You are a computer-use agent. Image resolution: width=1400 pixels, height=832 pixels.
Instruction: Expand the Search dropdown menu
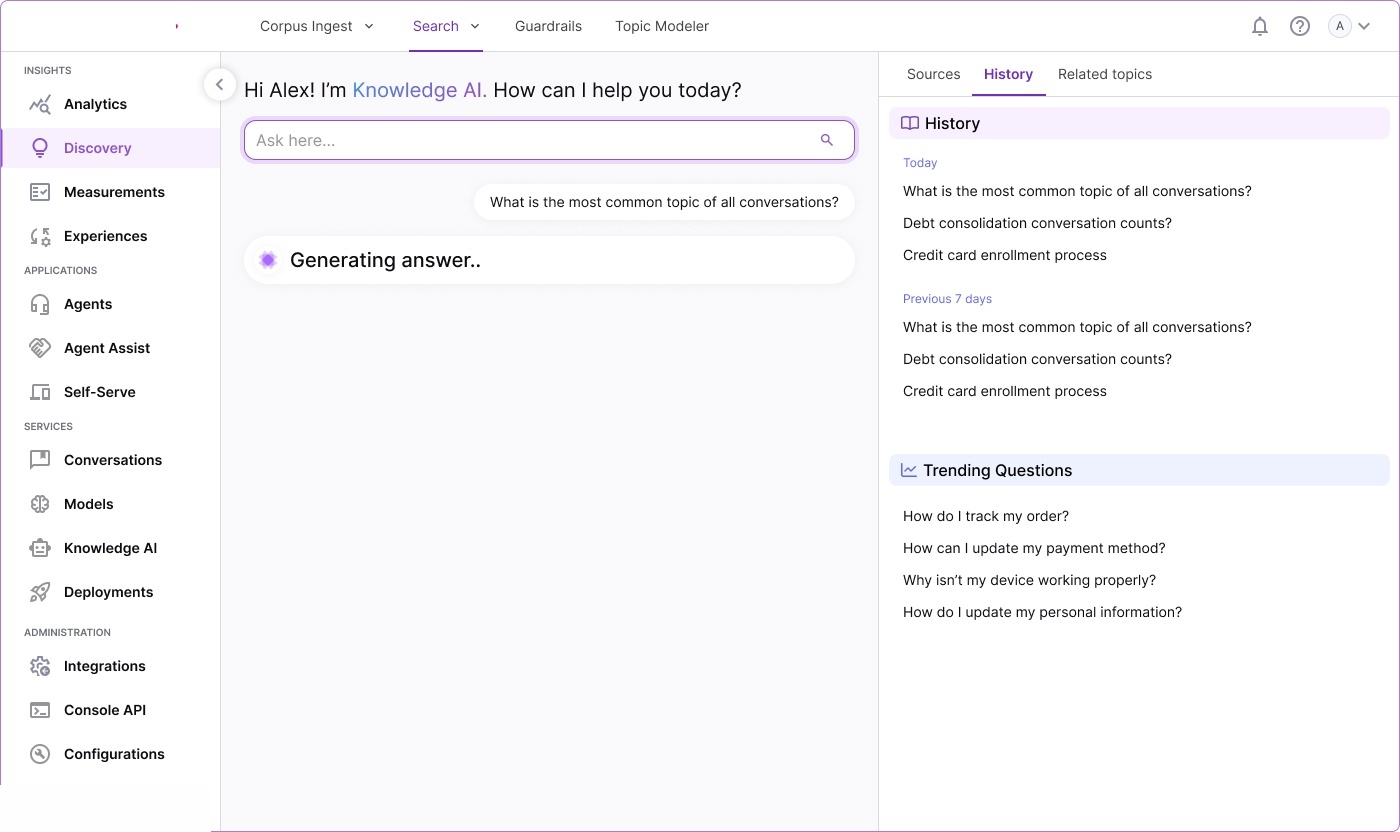(x=446, y=27)
